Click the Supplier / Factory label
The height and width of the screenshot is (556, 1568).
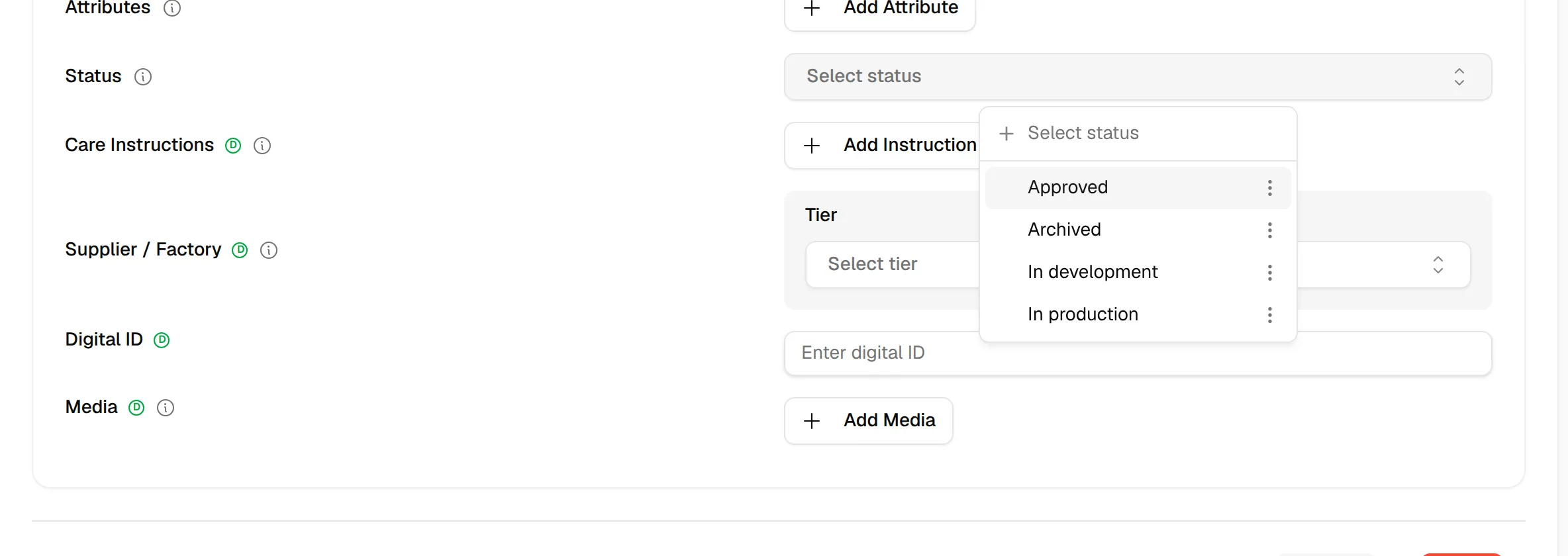pos(143,250)
